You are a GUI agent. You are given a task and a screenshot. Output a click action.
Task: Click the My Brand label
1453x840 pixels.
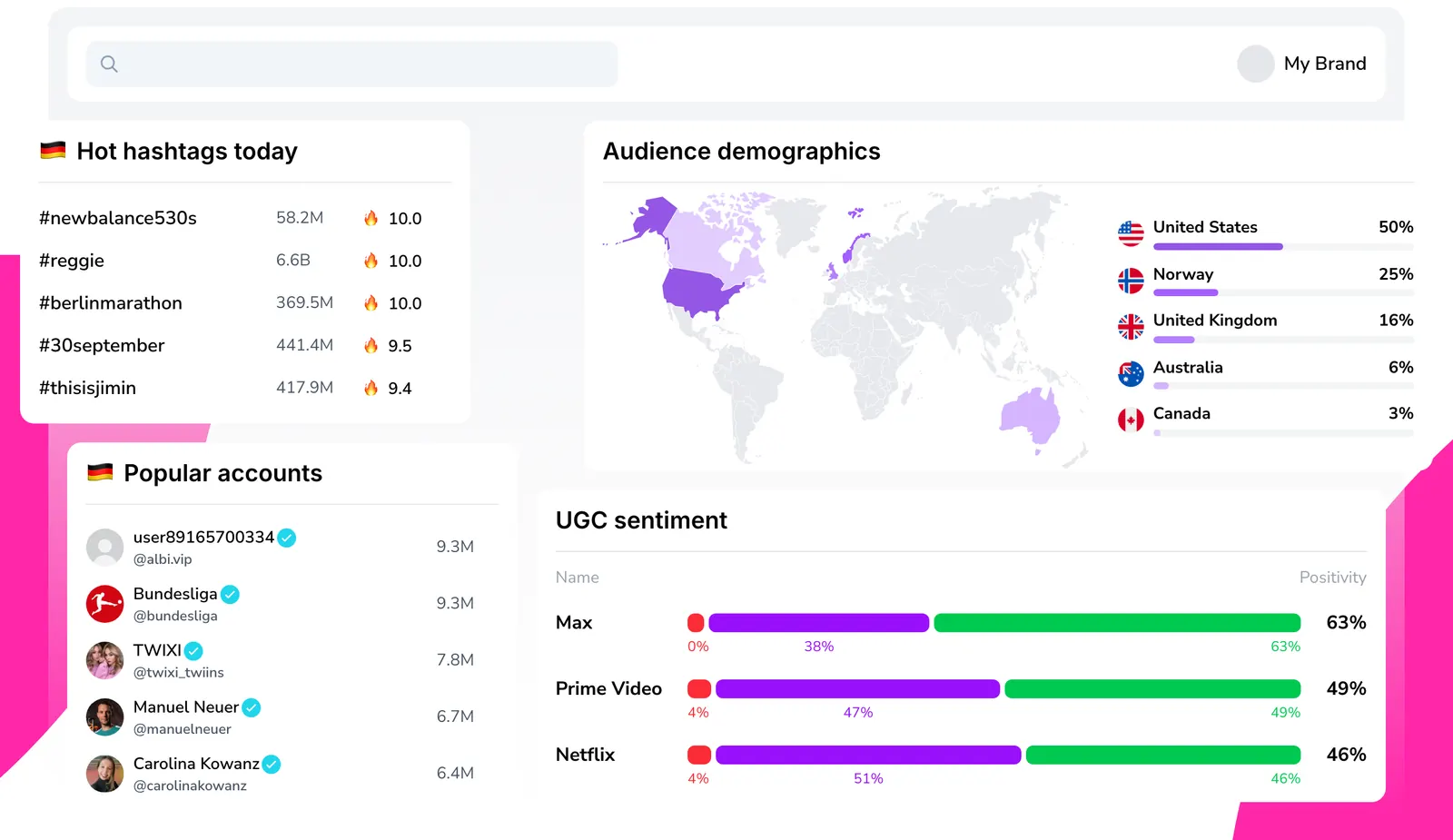(1325, 64)
